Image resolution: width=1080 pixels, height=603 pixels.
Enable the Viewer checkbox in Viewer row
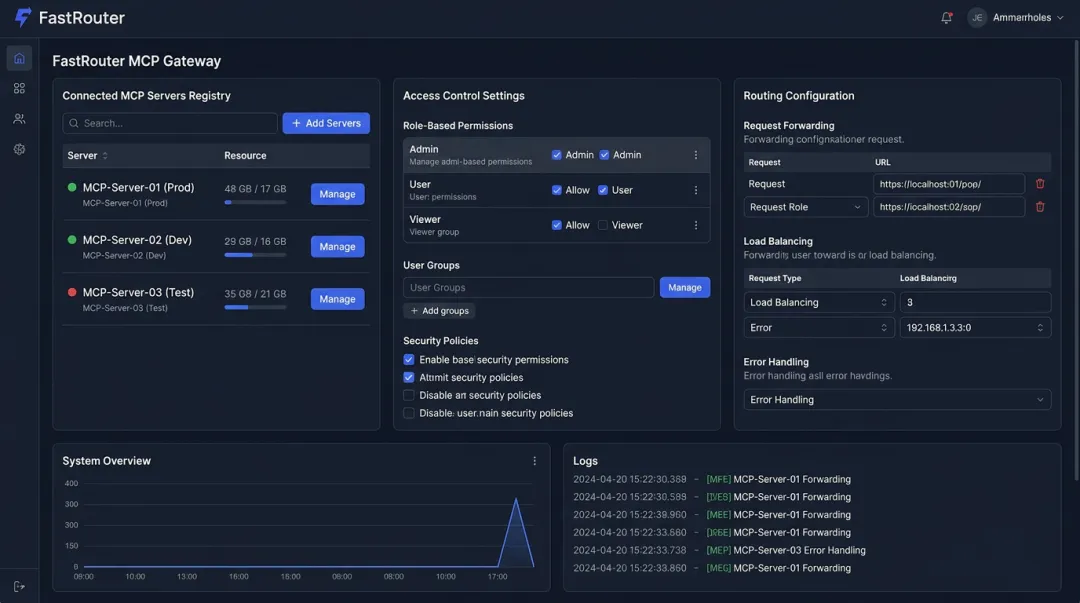pos(603,225)
